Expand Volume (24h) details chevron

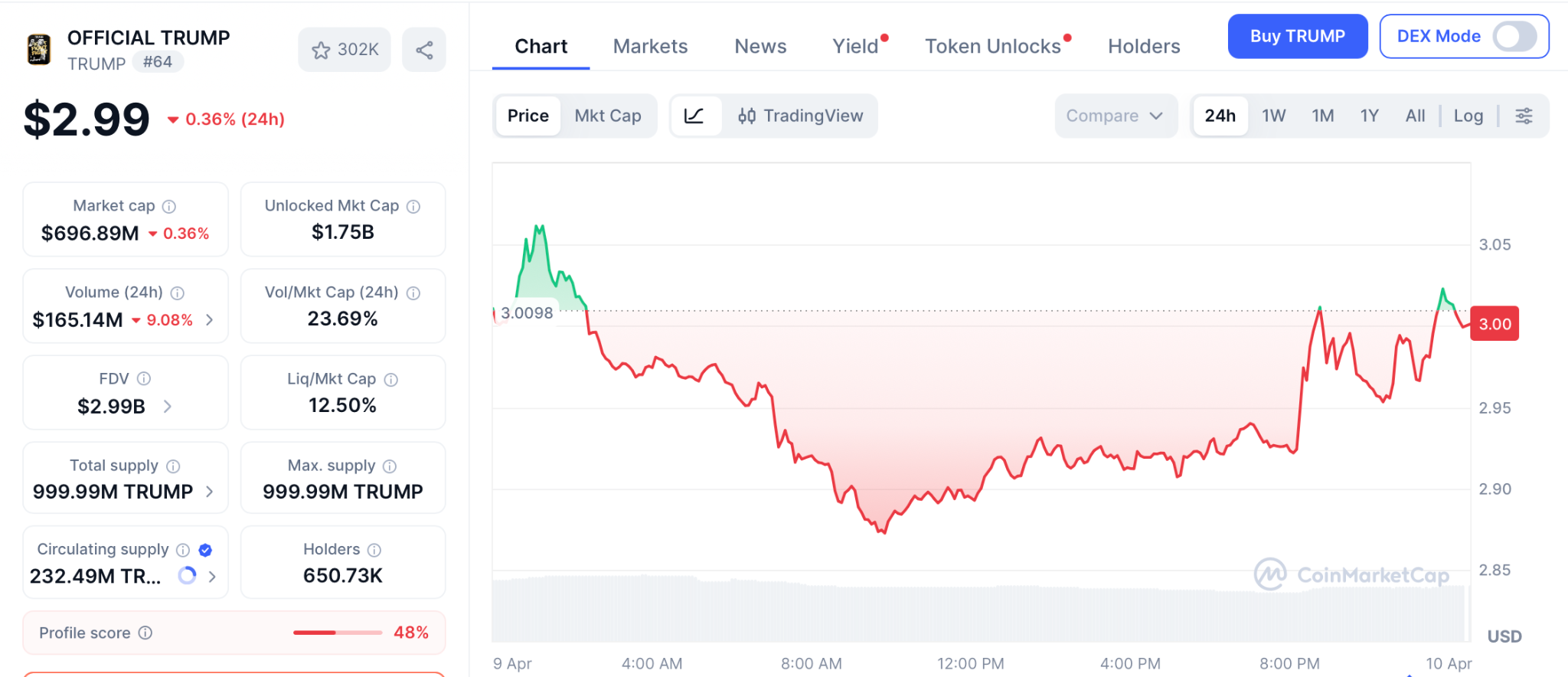(210, 320)
